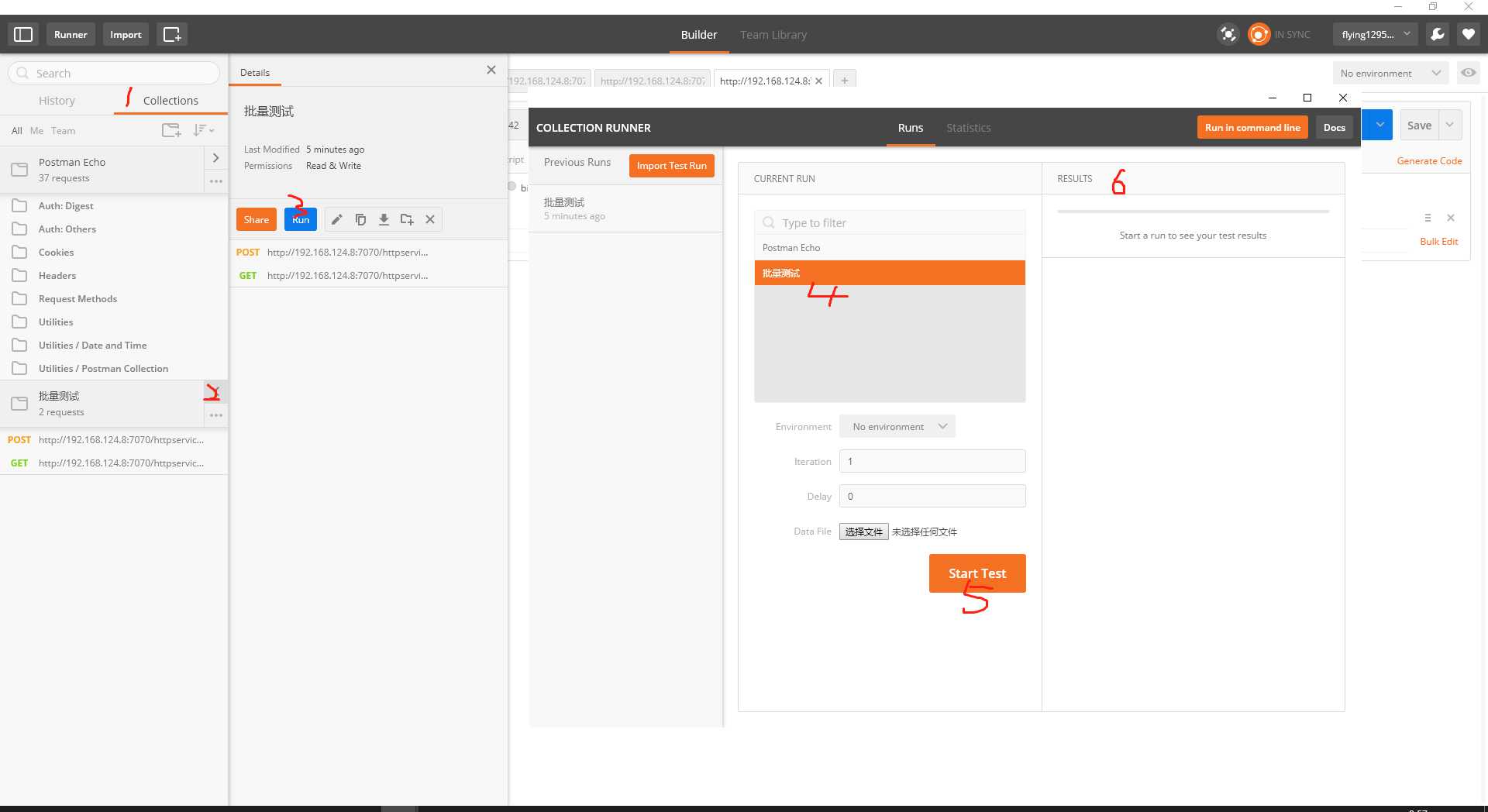This screenshot has height=812, width=1488.
Task: Open a new window with the plus-window icon
Action: (172, 34)
